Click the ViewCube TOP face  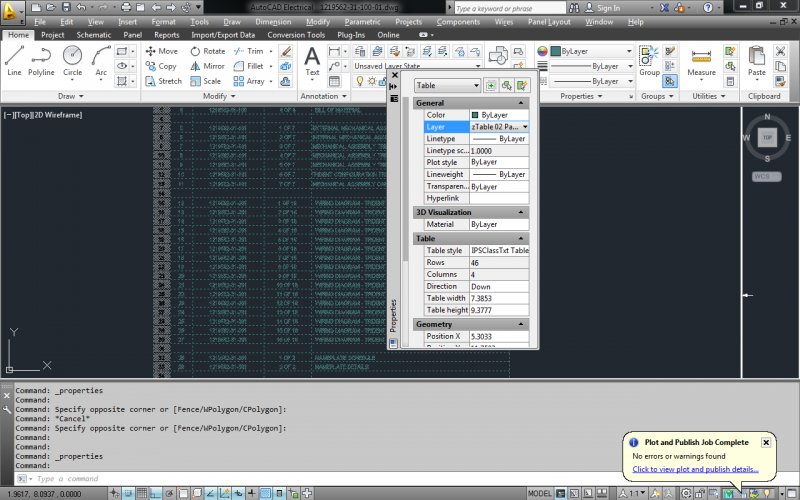coord(767,137)
